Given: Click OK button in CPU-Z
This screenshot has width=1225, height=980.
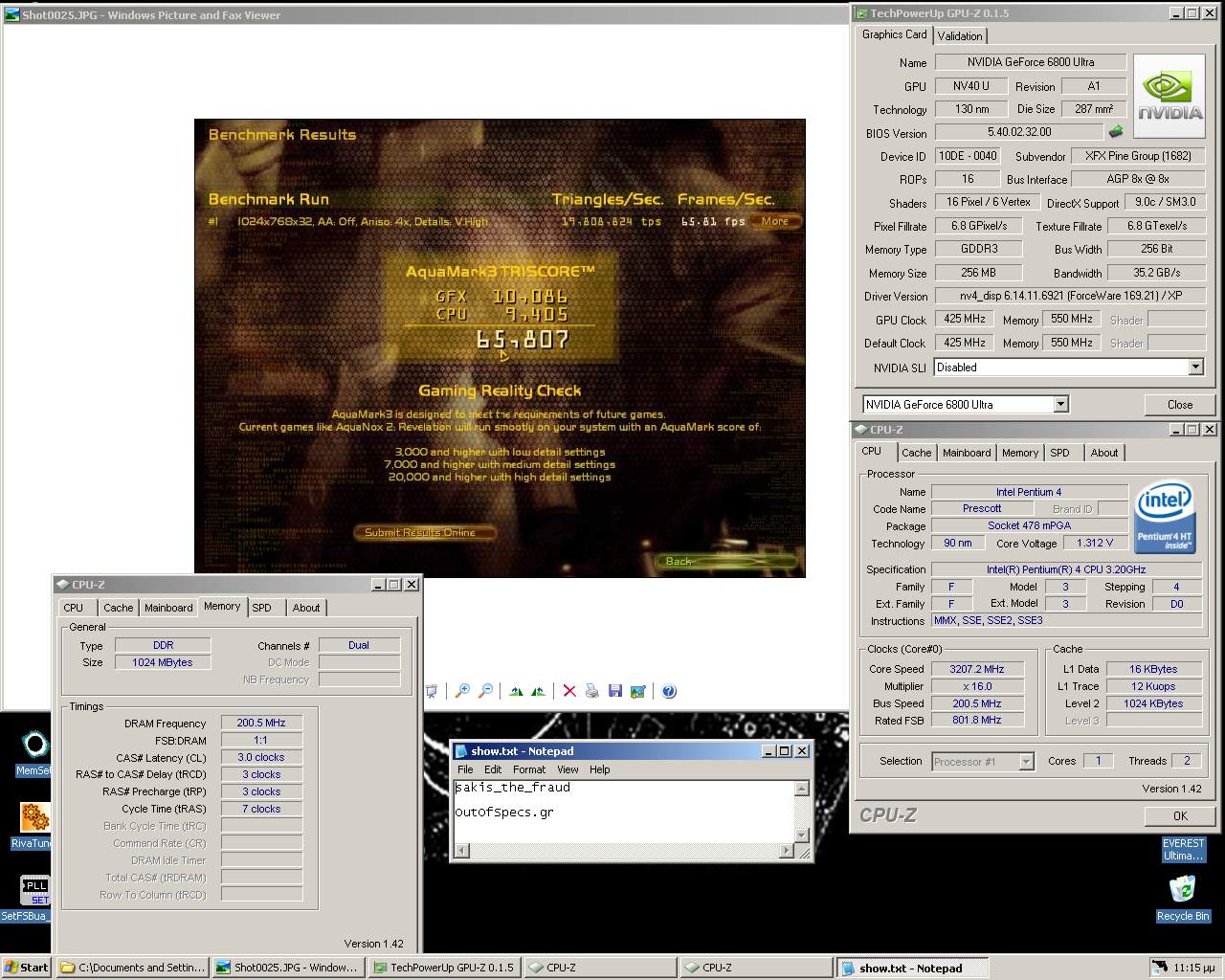Looking at the screenshot, I should [1180, 815].
